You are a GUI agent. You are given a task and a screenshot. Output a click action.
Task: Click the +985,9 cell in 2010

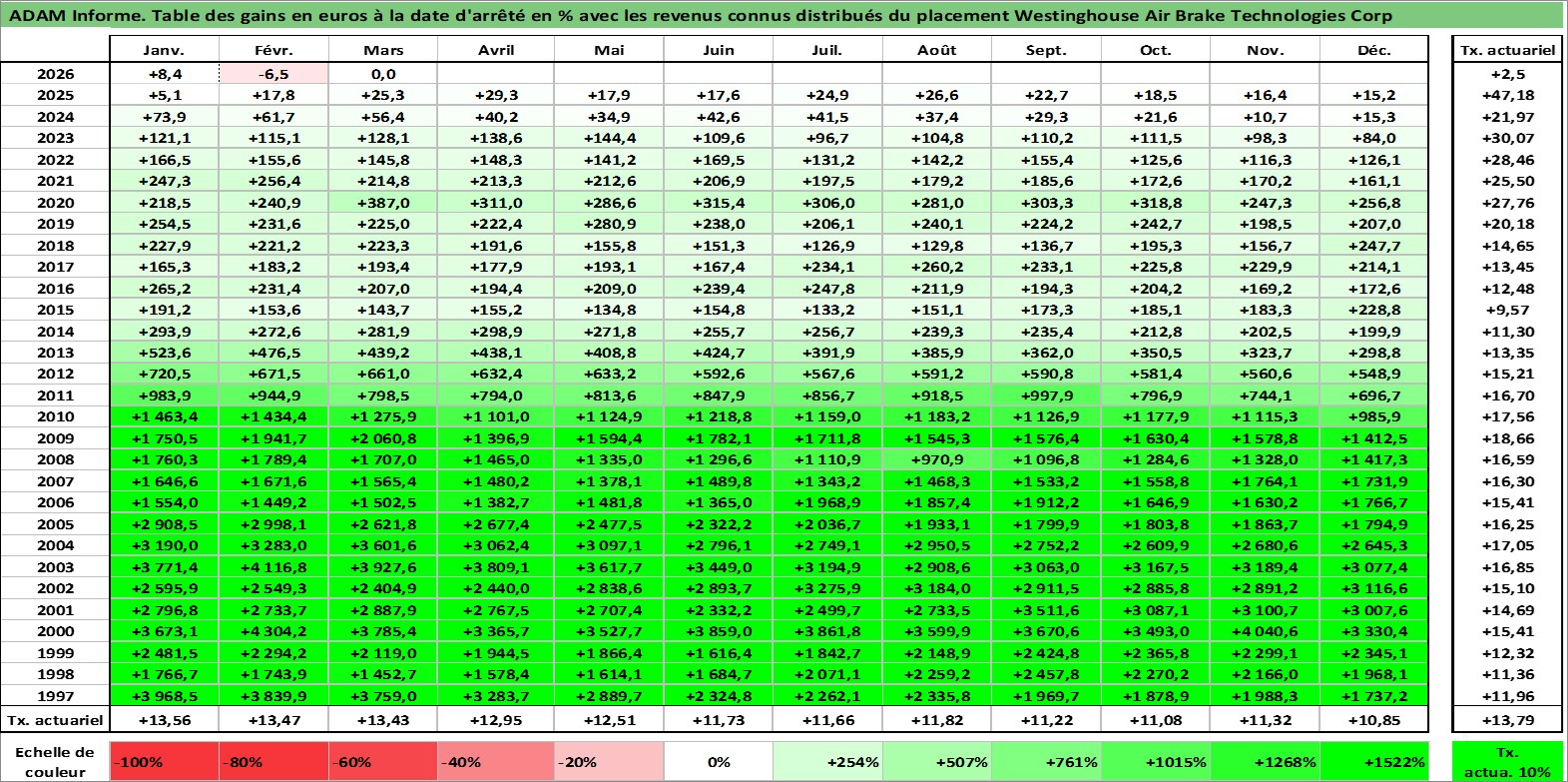coord(1373,416)
